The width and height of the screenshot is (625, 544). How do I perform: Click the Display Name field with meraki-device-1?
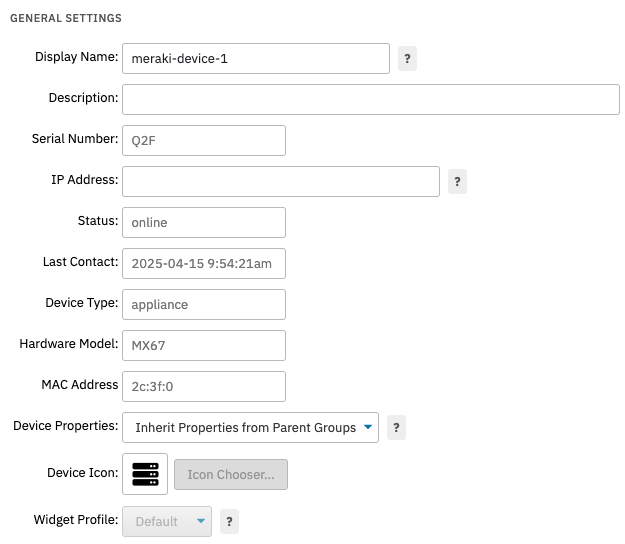(x=255, y=59)
